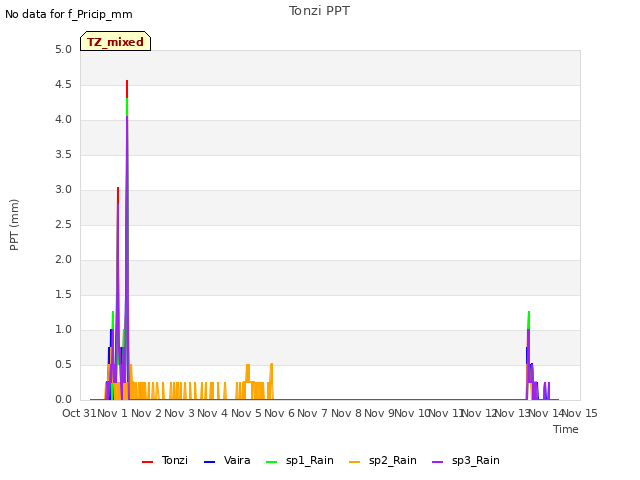Click the Nov 9 x-axis tick label

click(379, 413)
